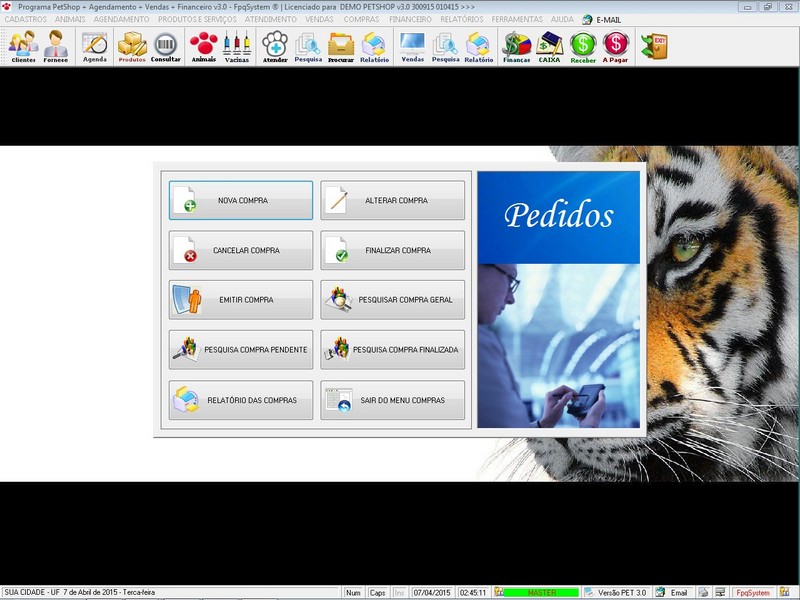This screenshot has width=800, height=600.
Task: Click the Email icon in status bar
Action: (660, 592)
